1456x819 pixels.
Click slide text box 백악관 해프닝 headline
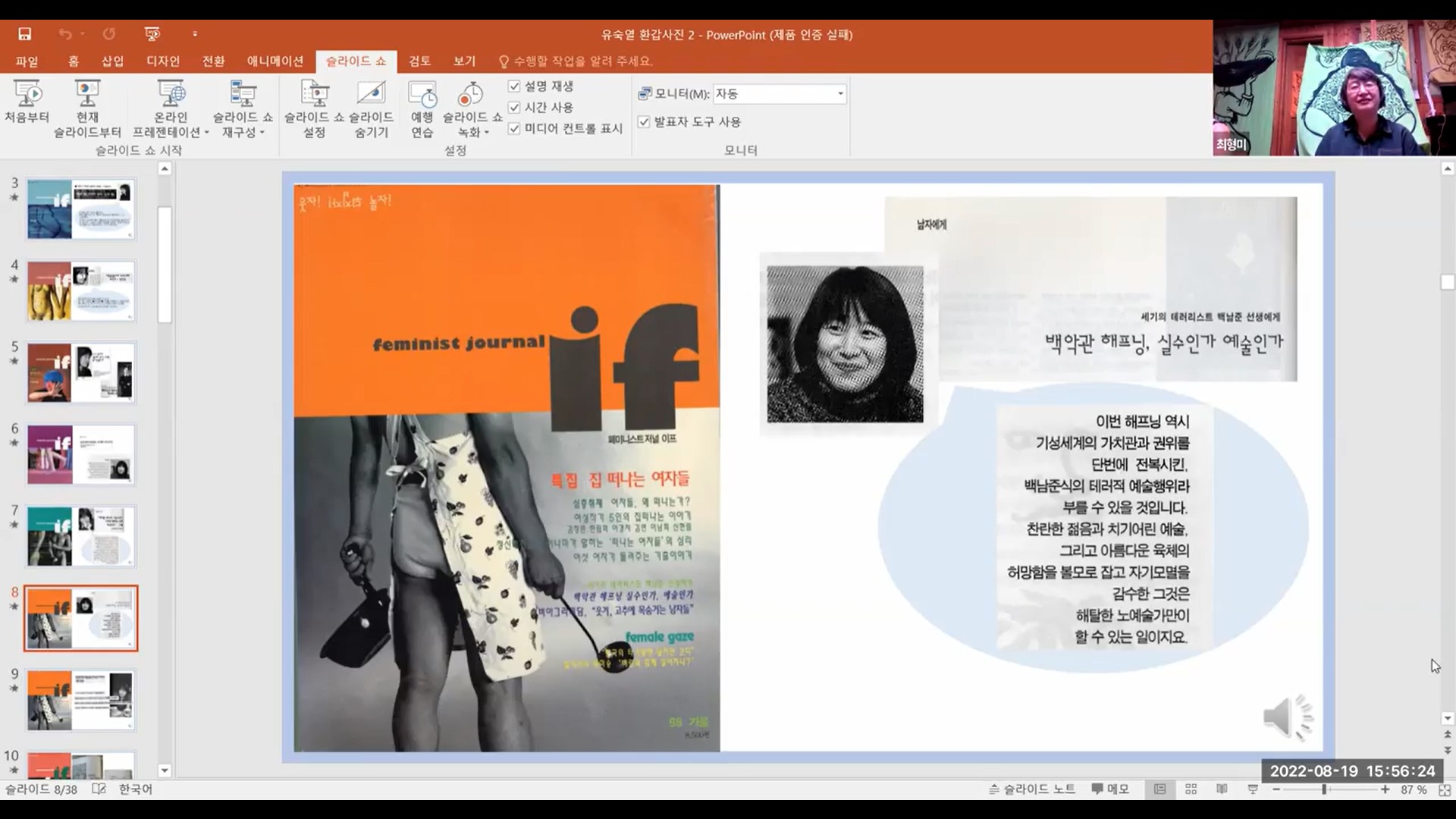(1164, 343)
